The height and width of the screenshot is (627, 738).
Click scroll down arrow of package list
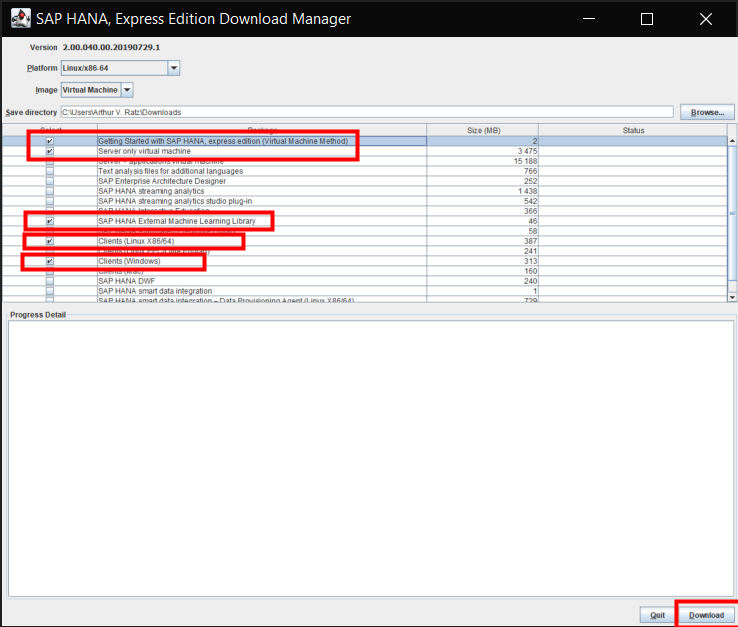pos(732,297)
